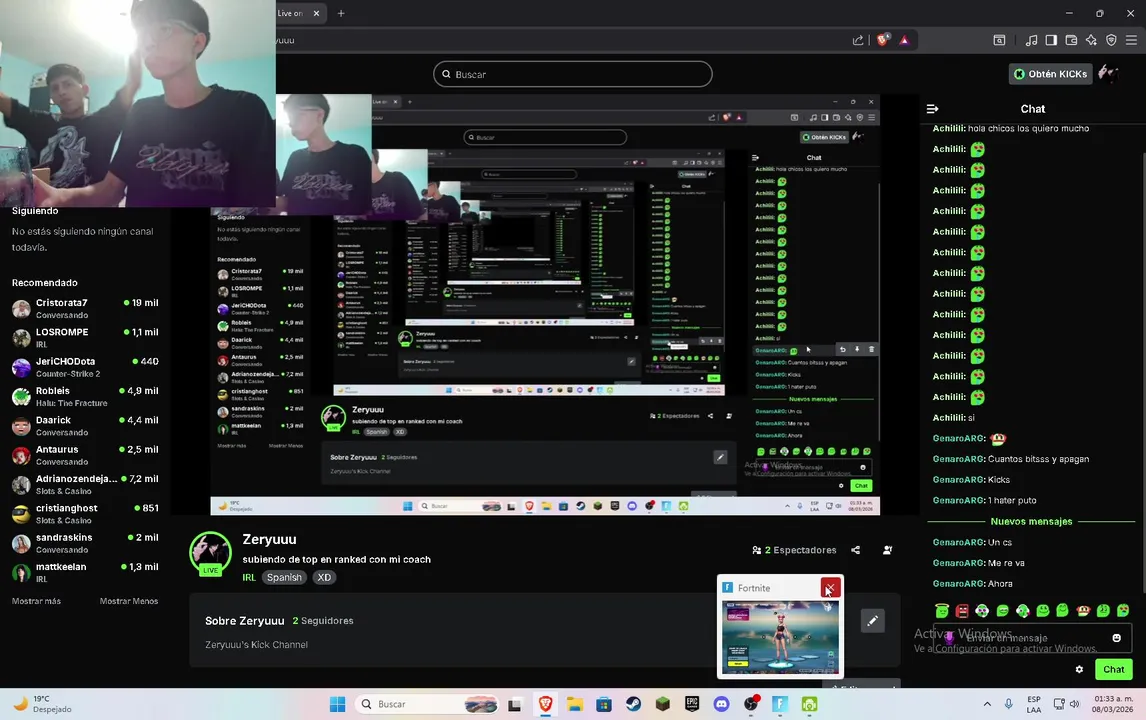Screen dimensions: 1146x720
Task: Open File Explorer from the taskbar
Action: [574, 704]
